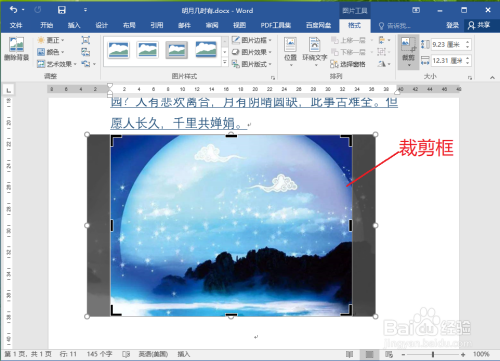This screenshot has width=500, height=361.
Task: Click the Rotate objects icon
Action: pyautogui.click(x=383, y=64)
